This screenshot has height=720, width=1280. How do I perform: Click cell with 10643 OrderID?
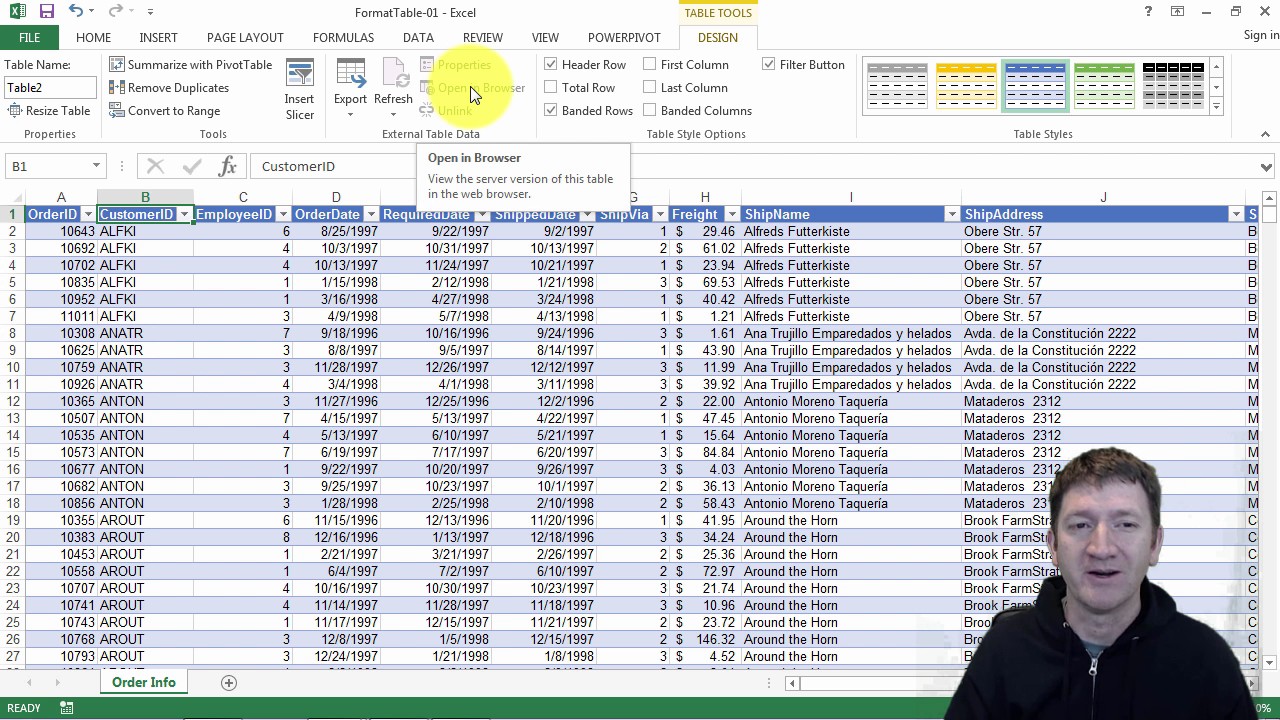61,231
